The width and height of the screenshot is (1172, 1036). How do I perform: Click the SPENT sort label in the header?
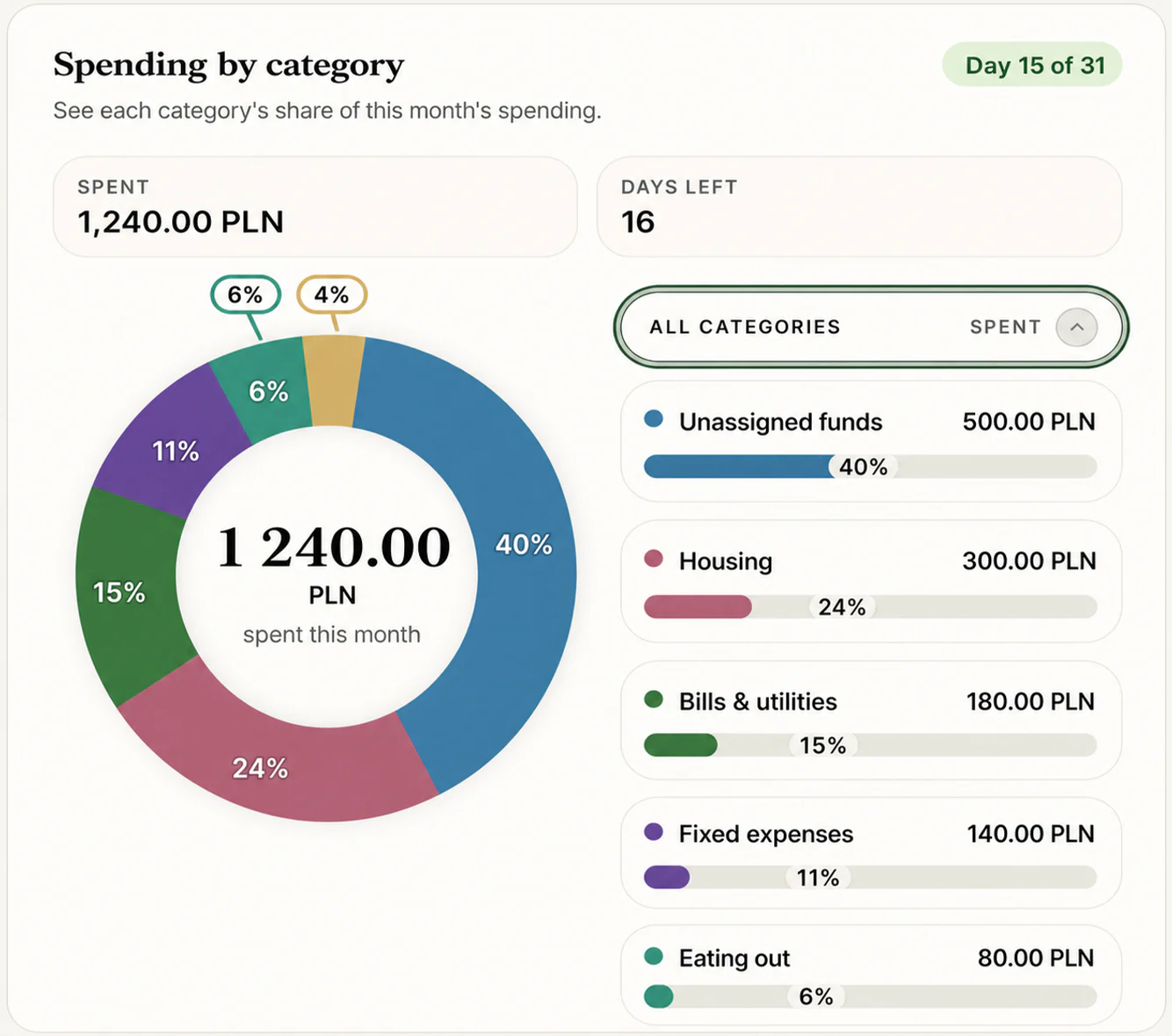pyautogui.click(x=1005, y=327)
